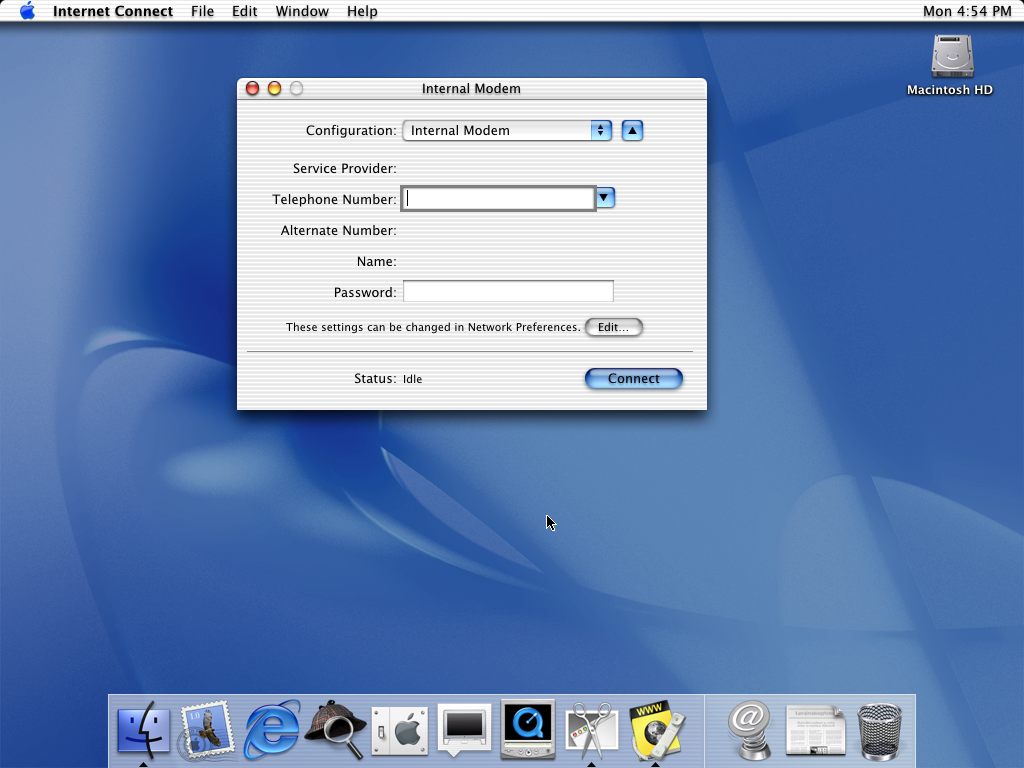This screenshot has width=1024, height=768.
Task: Click the Internet Connect dock icon
Action: [655, 729]
